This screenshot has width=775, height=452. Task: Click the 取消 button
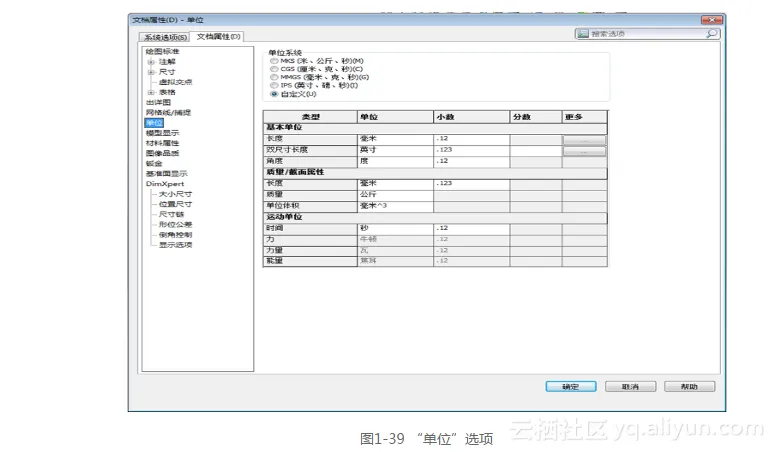[630, 387]
